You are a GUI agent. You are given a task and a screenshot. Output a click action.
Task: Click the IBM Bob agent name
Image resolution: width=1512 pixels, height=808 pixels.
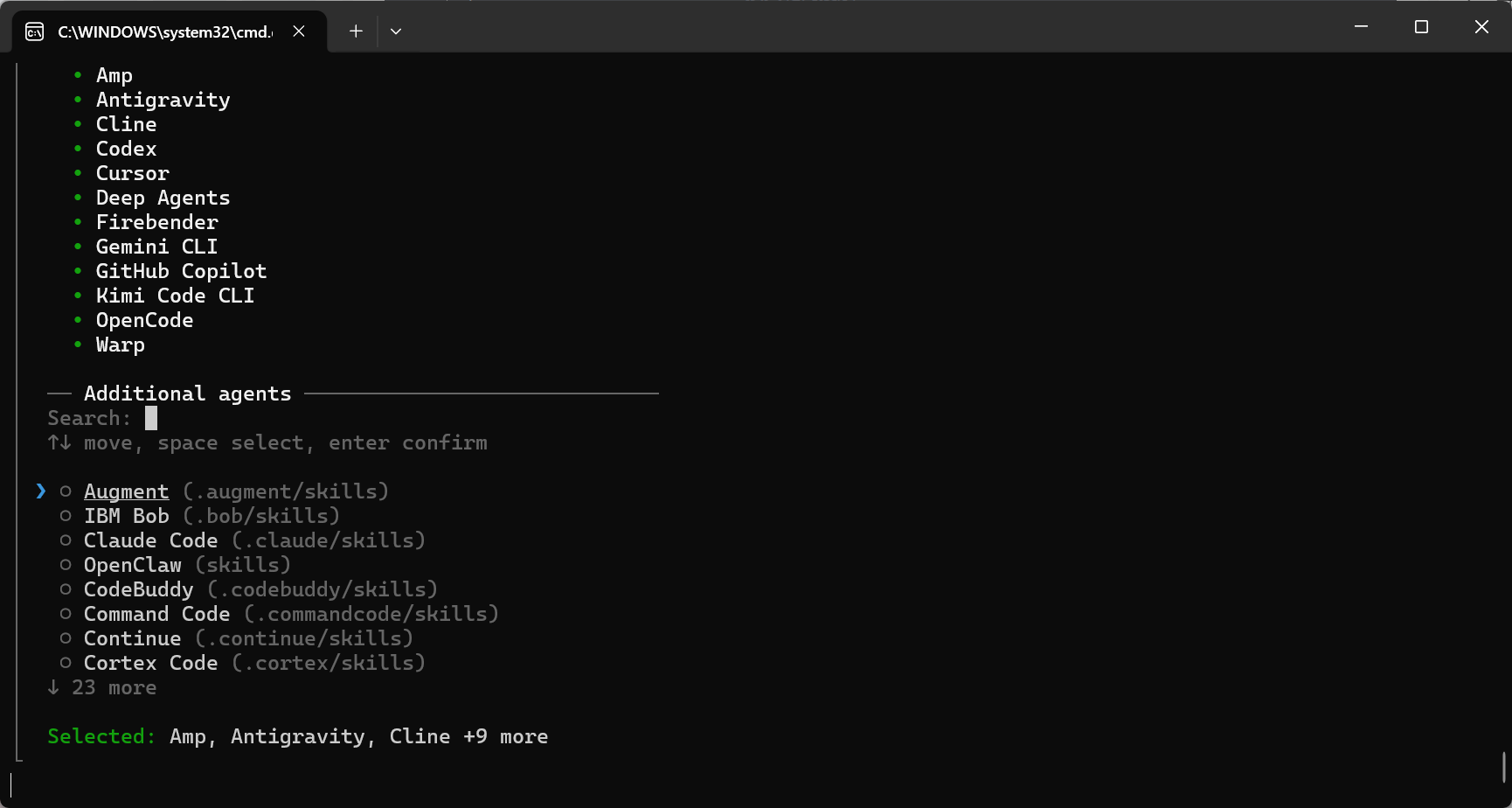click(x=127, y=516)
